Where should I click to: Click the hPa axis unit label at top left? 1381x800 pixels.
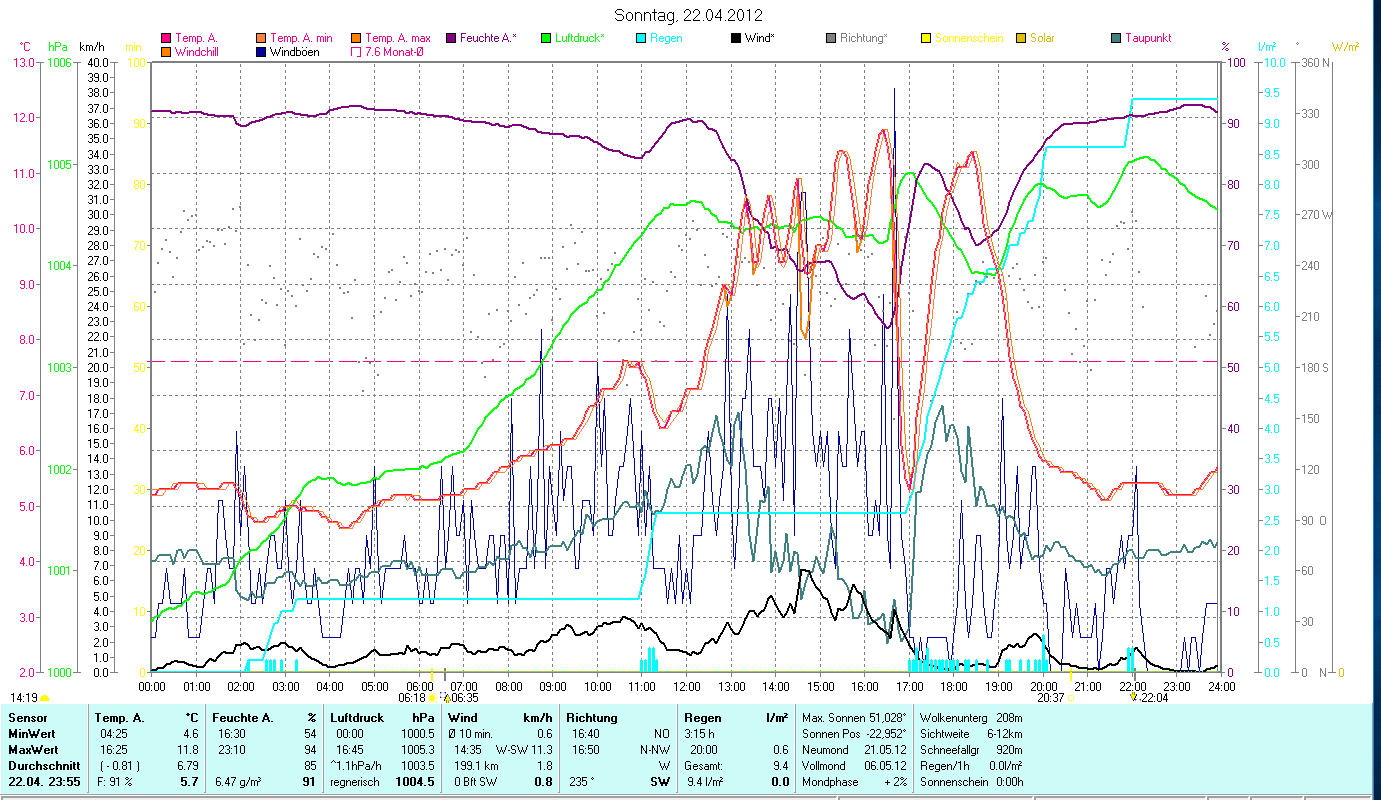pos(58,46)
